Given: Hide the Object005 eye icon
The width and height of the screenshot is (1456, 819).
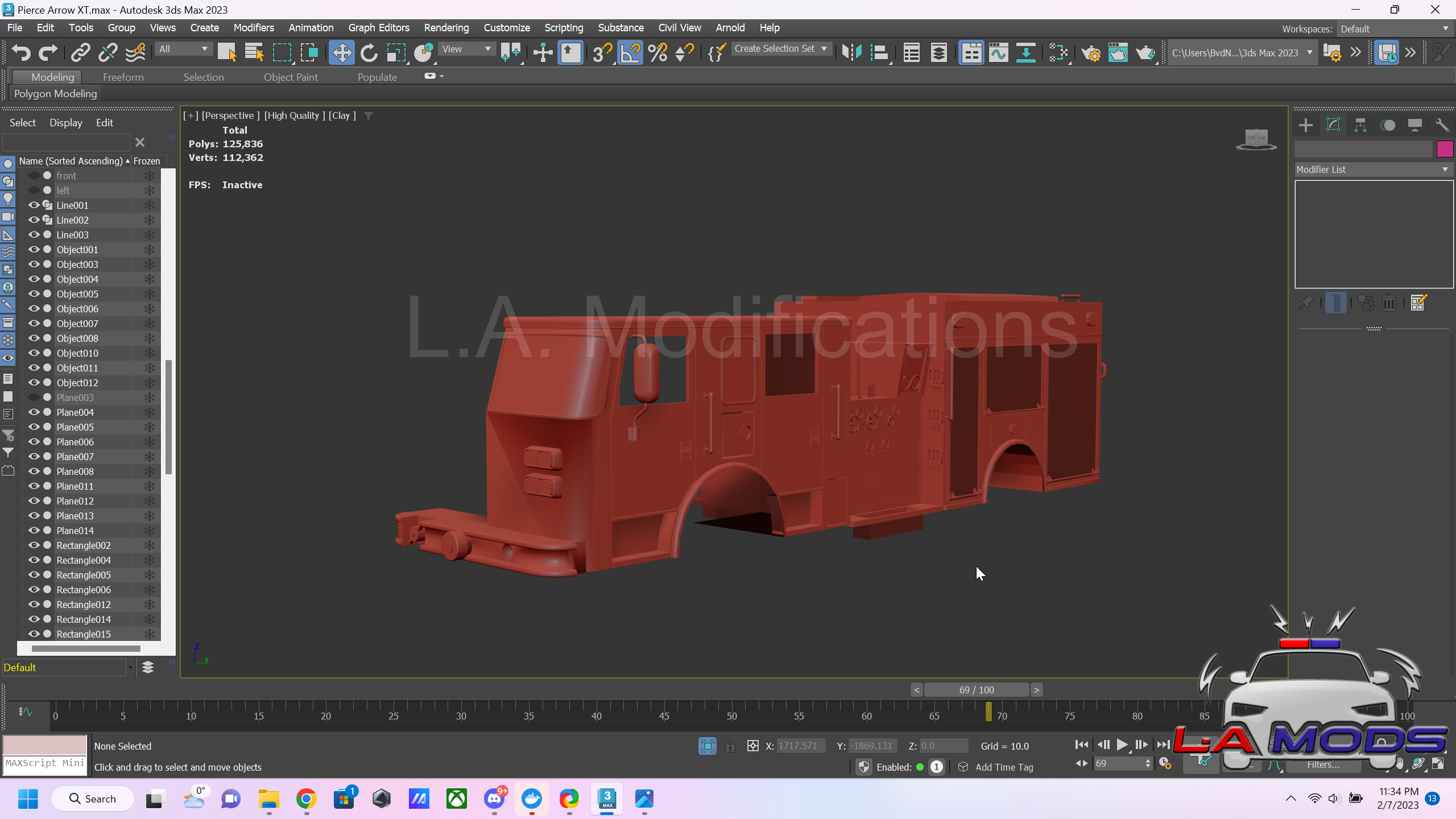Looking at the screenshot, I should pyautogui.click(x=34, y=294).
